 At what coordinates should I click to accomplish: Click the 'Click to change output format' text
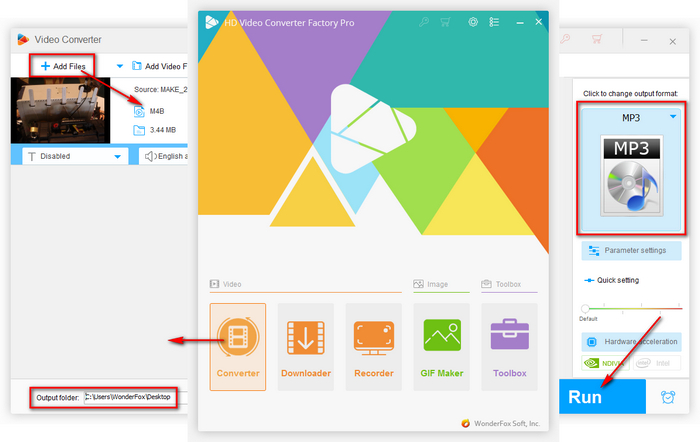pos(630,93)
